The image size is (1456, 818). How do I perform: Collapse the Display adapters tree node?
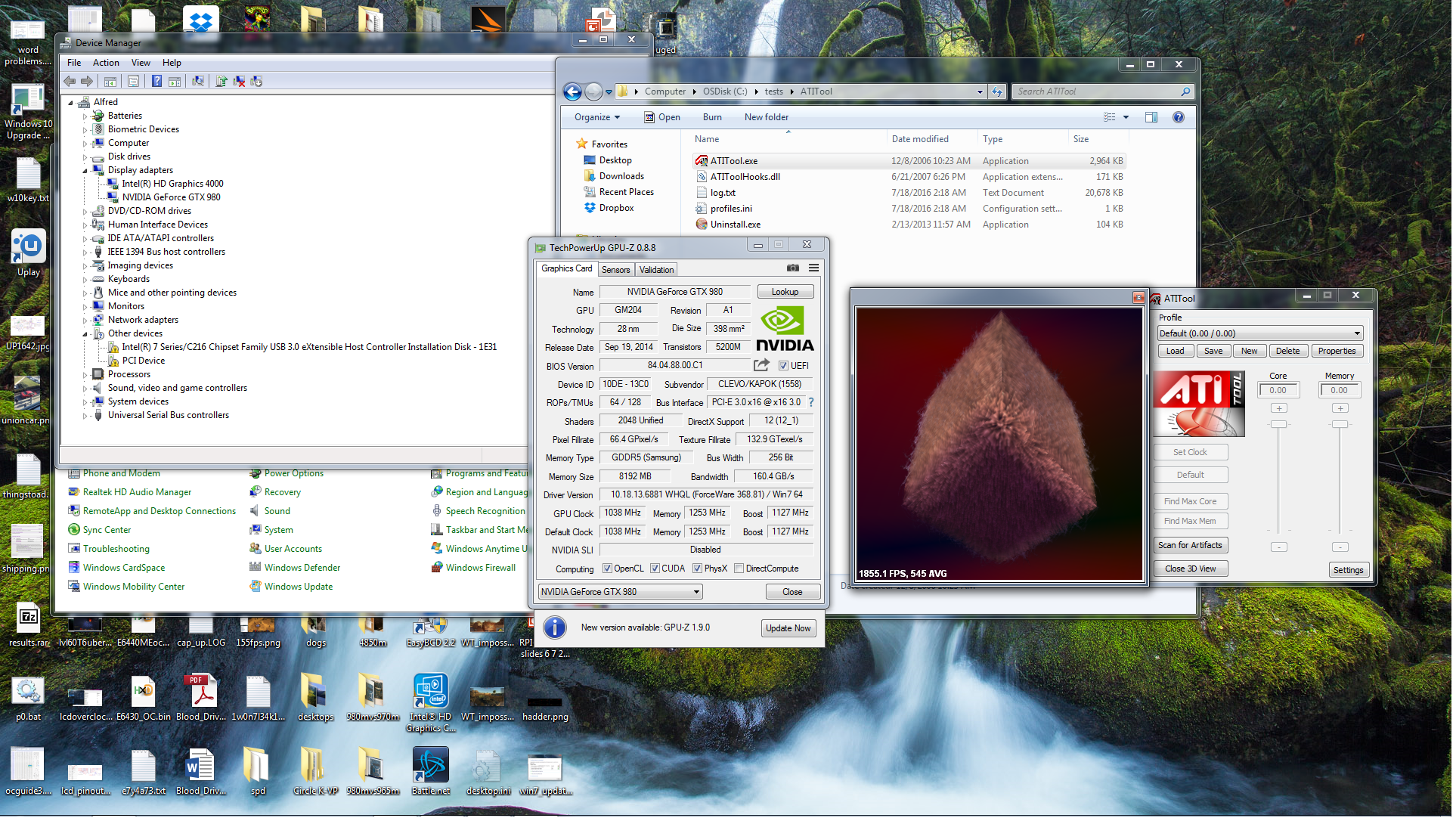(85, 172)
